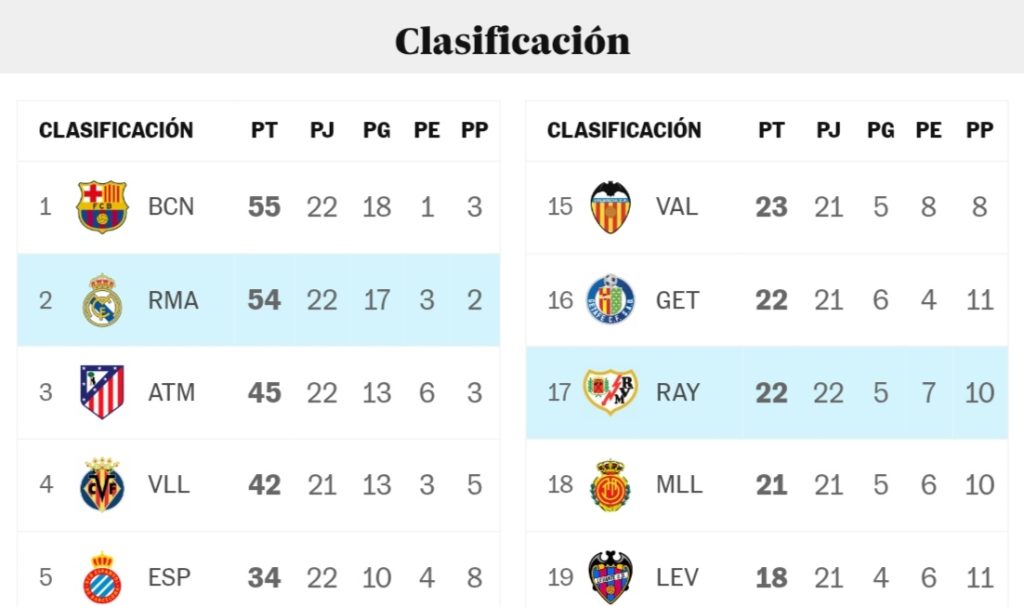Click Barcelona's 55 points value

pos(264,207)
